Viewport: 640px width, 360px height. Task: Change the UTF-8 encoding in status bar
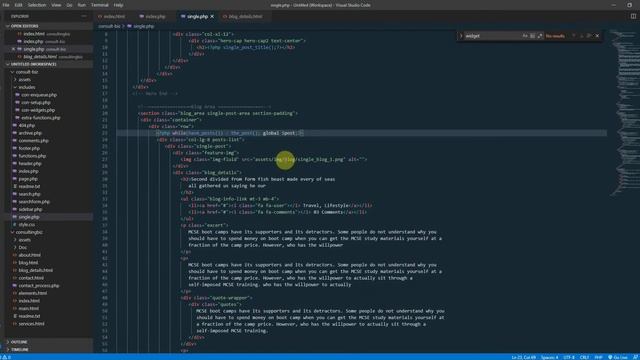(569, 357)
